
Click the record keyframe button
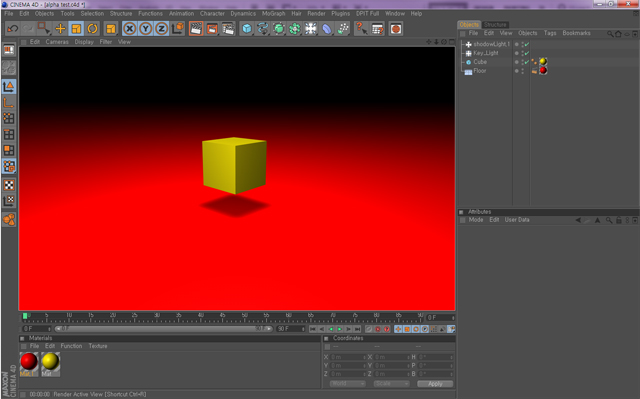[x=369, y=329]
